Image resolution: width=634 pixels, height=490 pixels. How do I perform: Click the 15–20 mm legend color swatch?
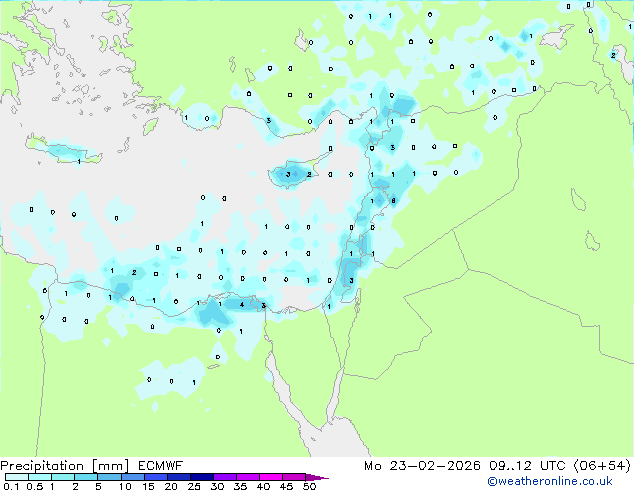tap(156, 477)
